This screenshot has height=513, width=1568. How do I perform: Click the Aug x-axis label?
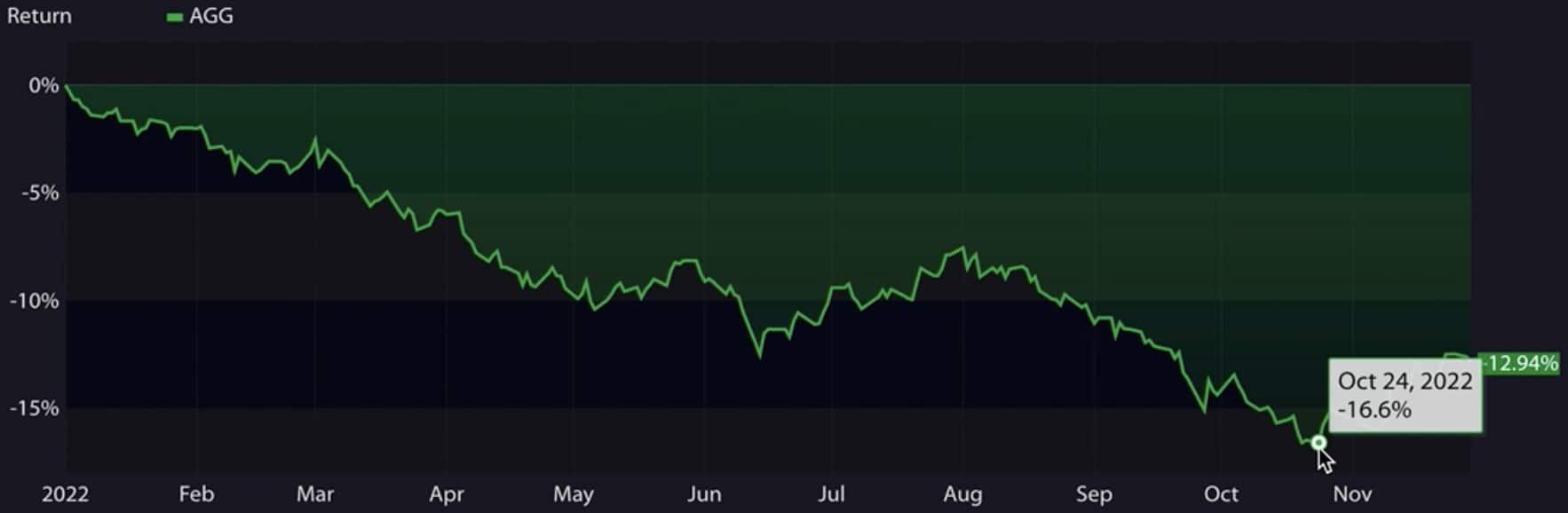tap(962, 493)
